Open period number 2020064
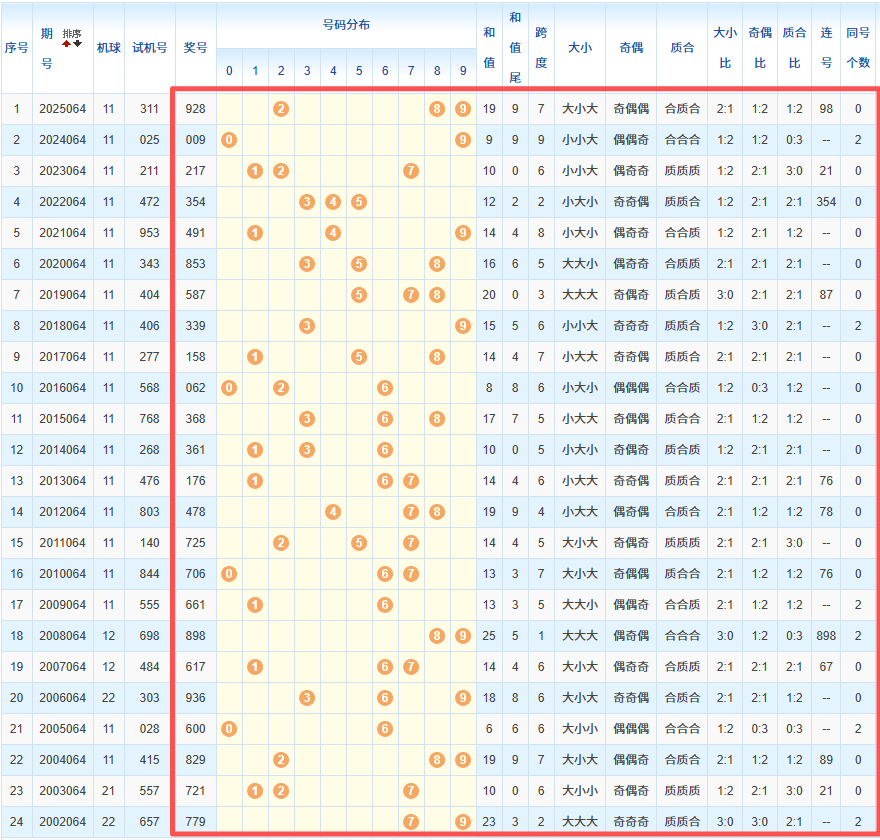 coord(63,264)
